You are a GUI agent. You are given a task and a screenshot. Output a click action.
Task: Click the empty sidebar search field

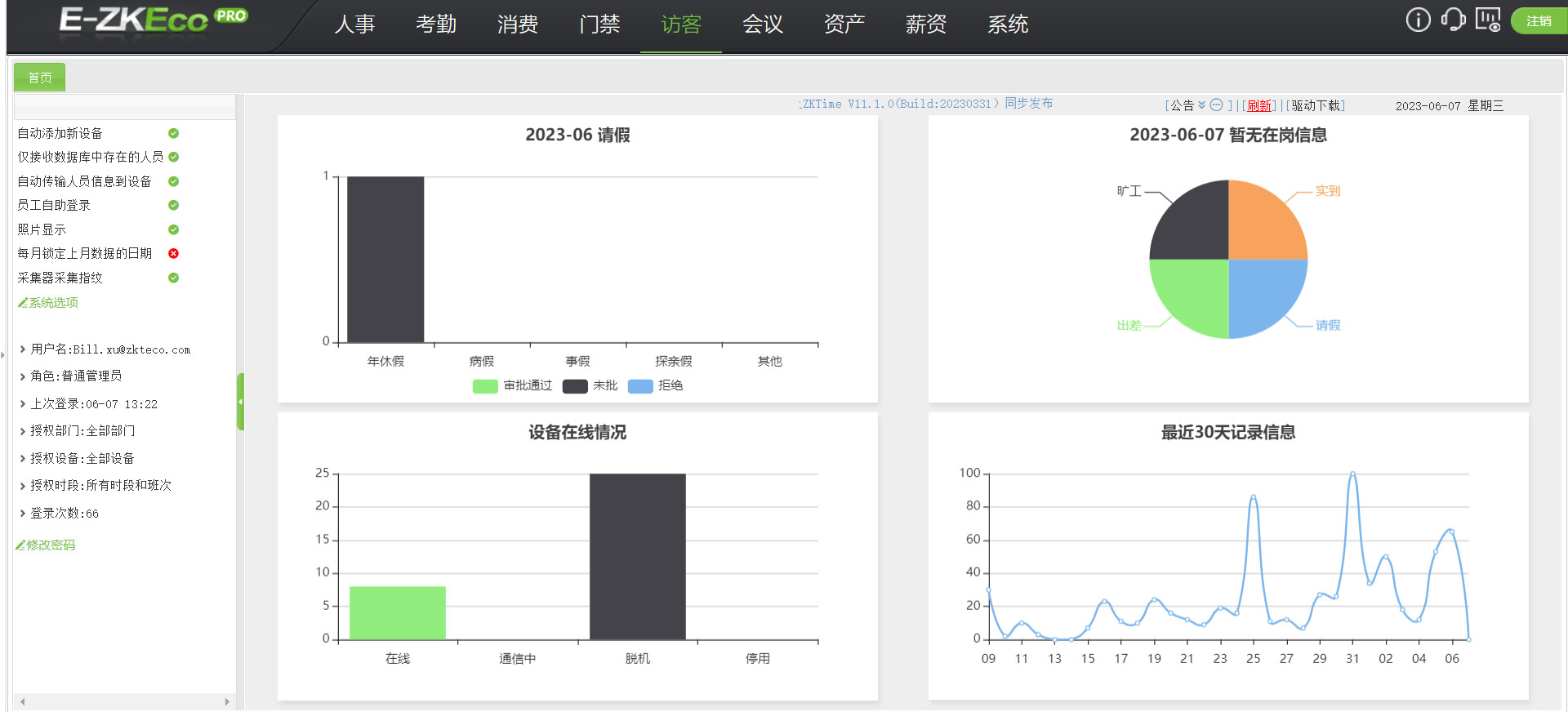click(x=125, y=107)
